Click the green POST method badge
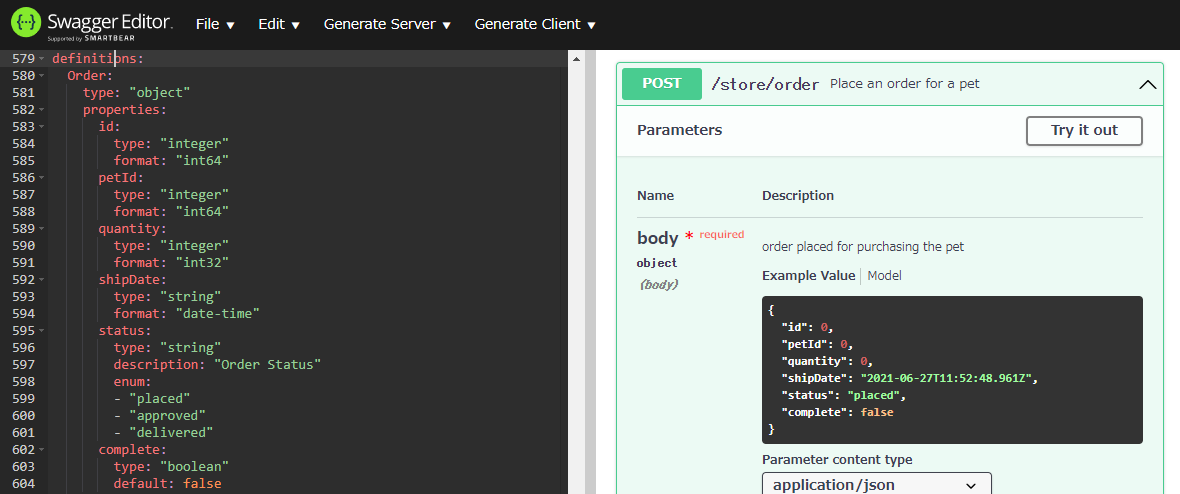The width and height of the screenshot is (1180, 494). (x=661, y=84)
